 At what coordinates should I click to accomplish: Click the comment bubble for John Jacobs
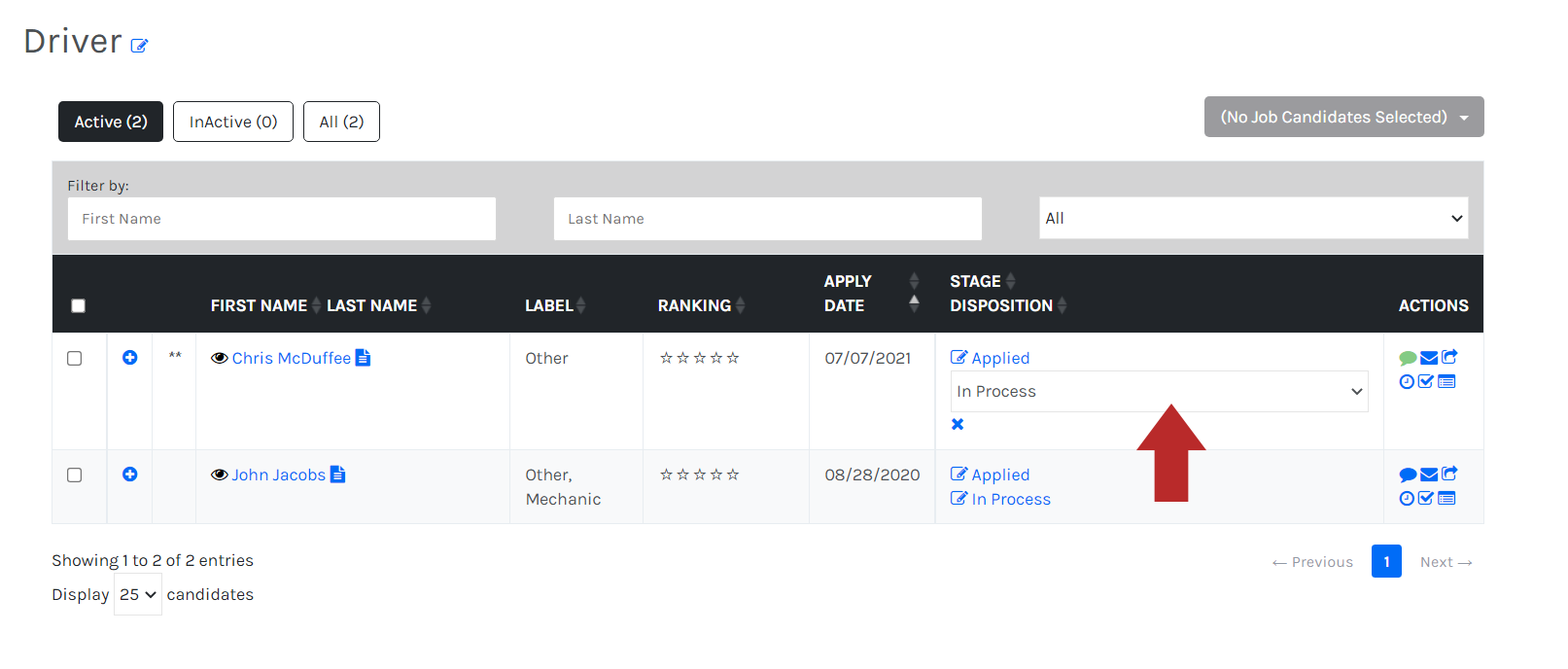click(x=1408, y=475)
